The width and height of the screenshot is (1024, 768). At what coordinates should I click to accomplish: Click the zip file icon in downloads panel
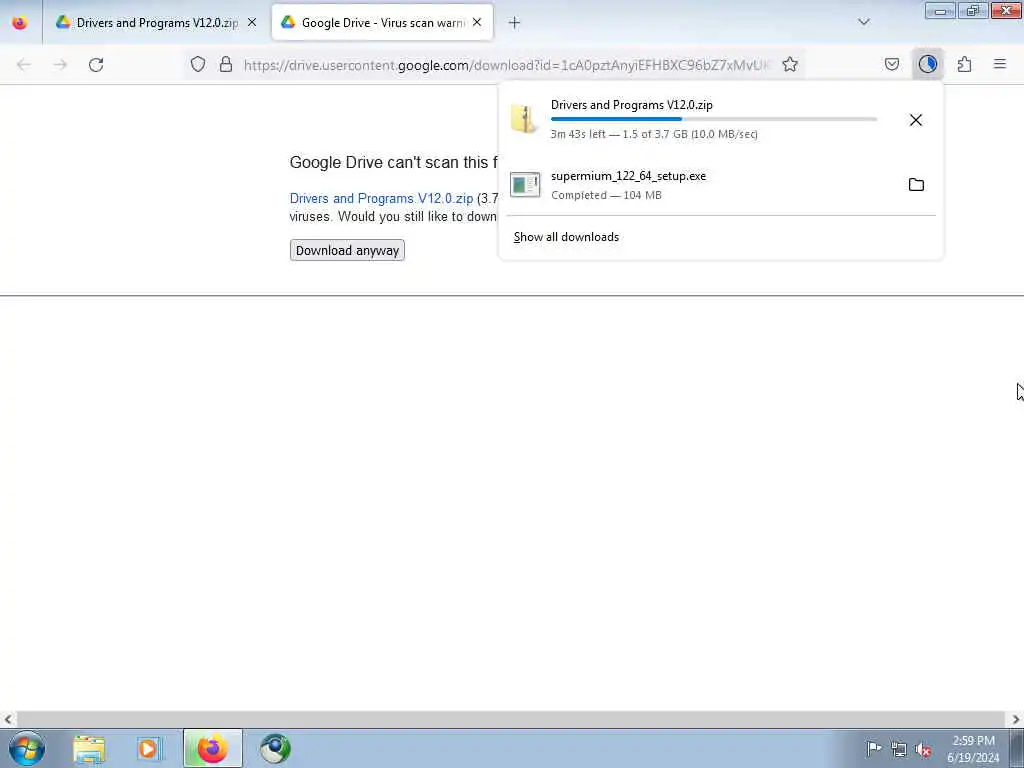click(524, 120)
